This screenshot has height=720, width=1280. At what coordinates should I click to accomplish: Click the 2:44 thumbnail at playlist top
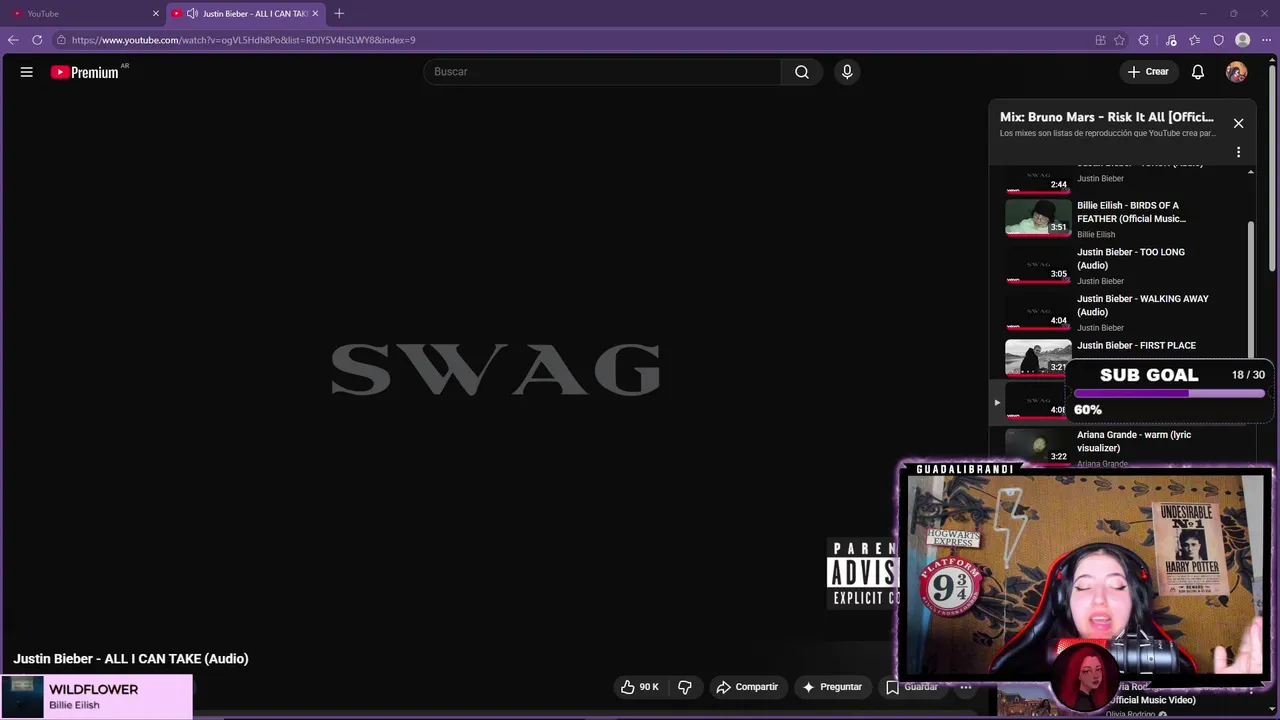tap(1038, 179)
